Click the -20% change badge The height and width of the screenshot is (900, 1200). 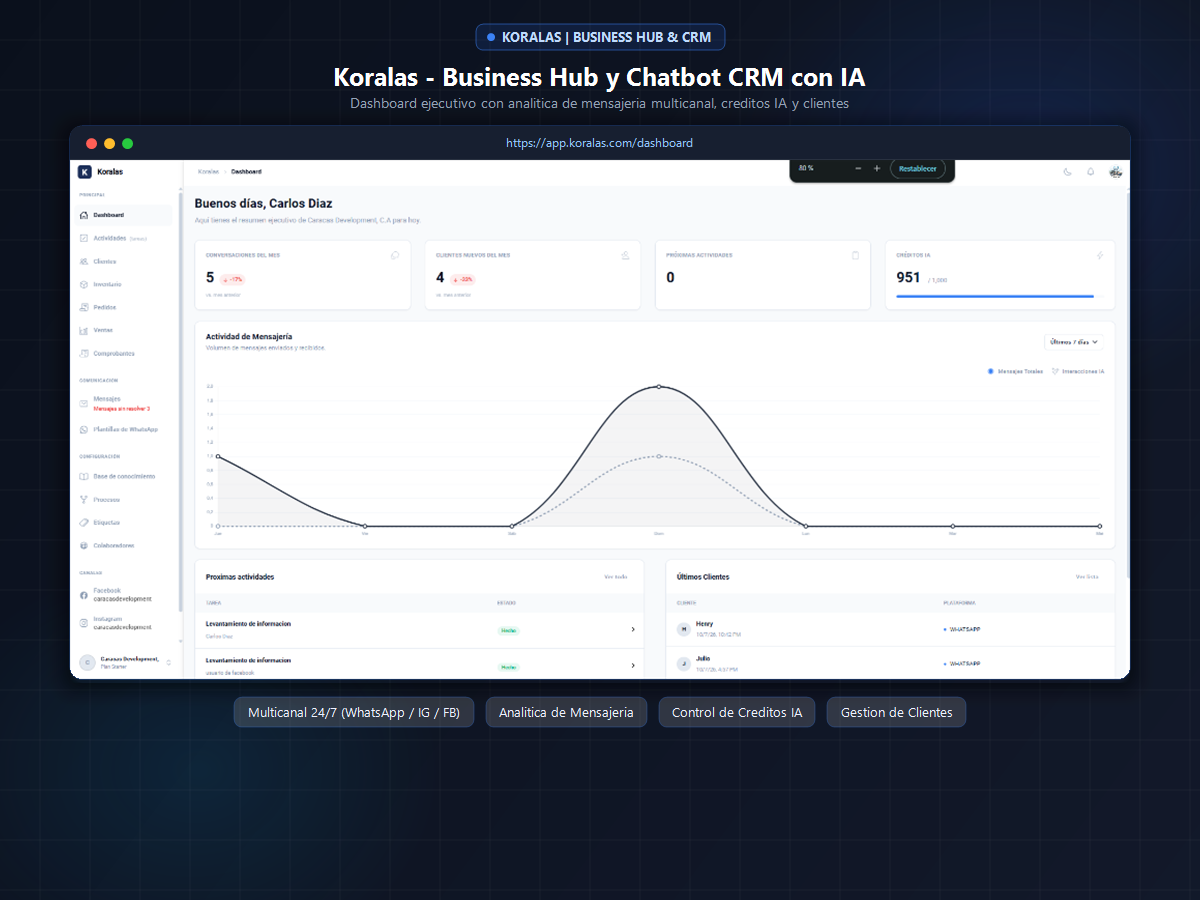[x=462, y=279]
